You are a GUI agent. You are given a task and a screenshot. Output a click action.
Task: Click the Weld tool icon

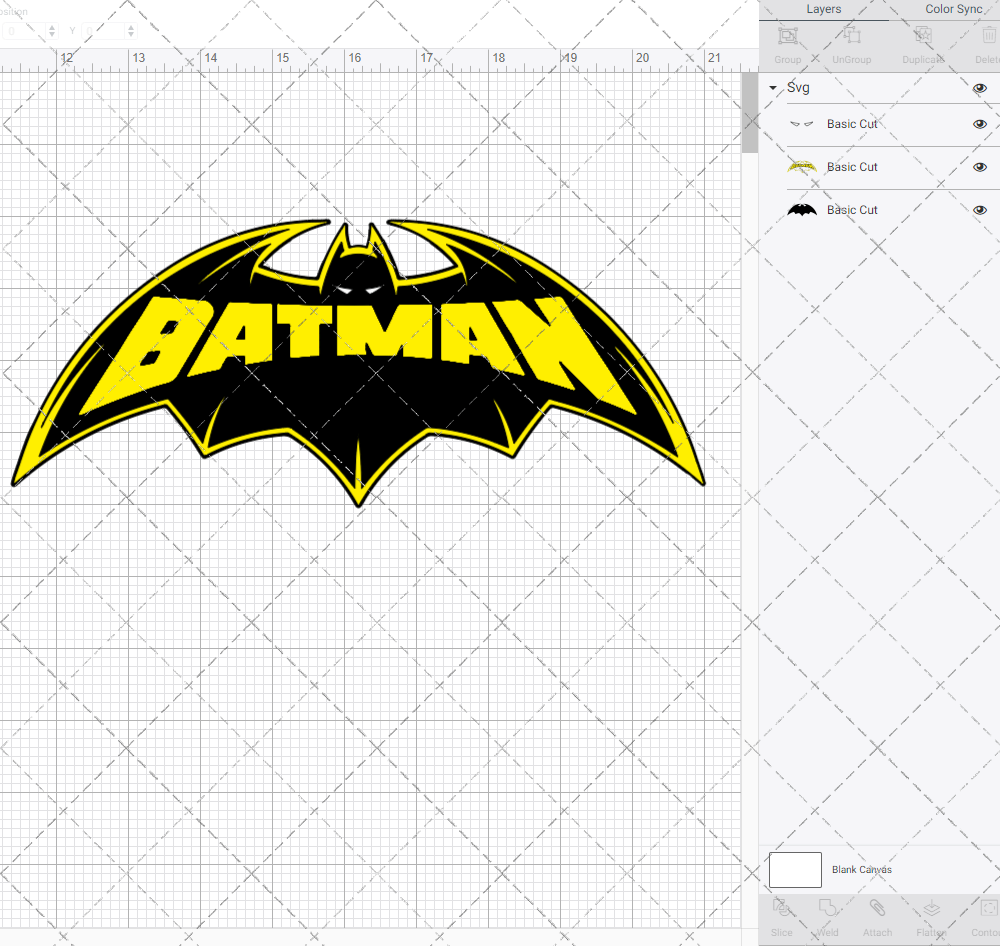tap(827, 908)
